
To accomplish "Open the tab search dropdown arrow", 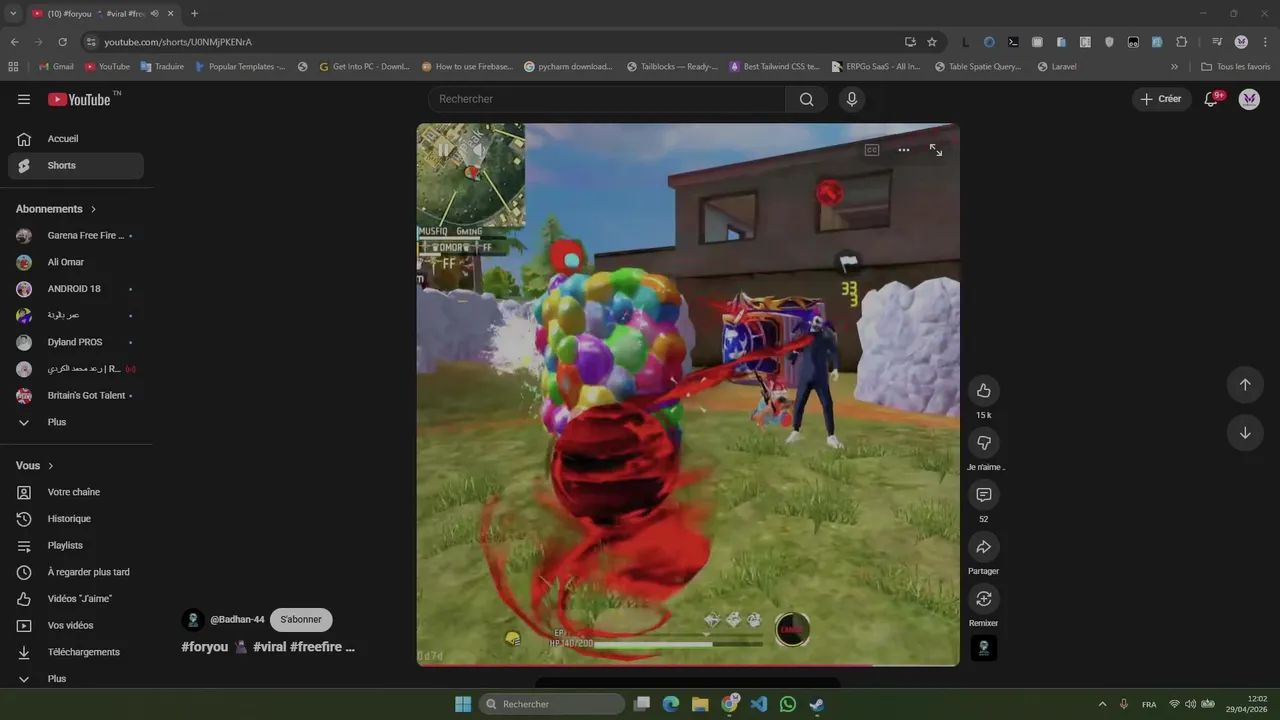I will tap(13, 13).
